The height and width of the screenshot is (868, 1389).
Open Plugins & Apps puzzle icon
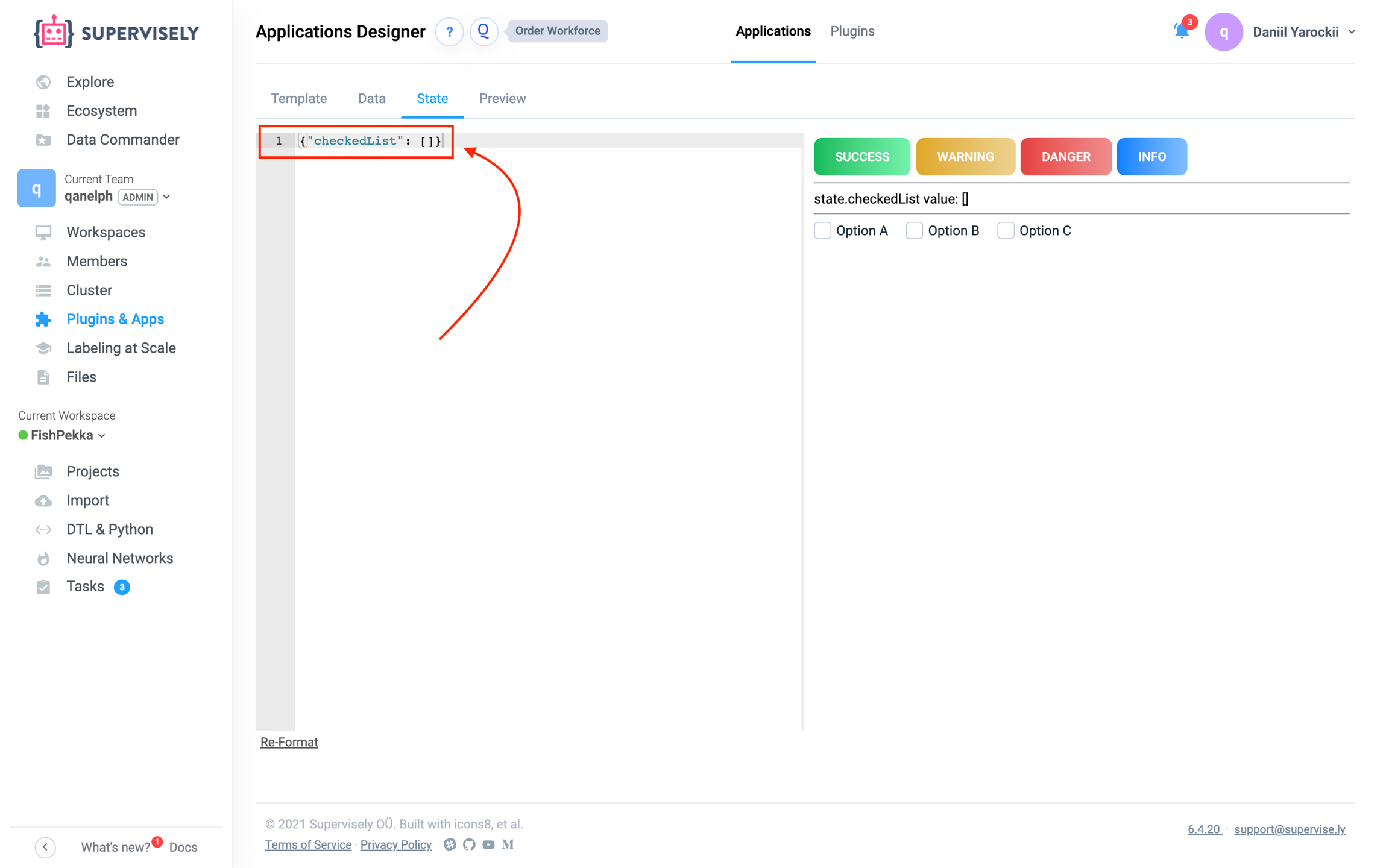pos(43,319)
